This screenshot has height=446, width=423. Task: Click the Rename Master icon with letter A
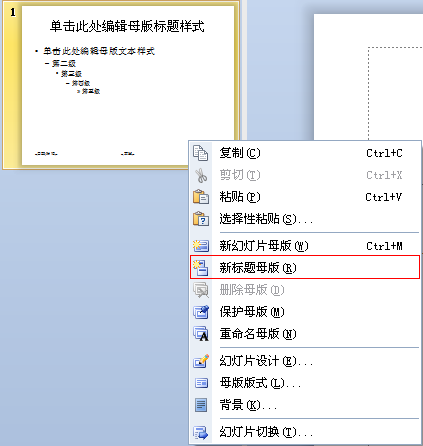[x=201, y=334]
